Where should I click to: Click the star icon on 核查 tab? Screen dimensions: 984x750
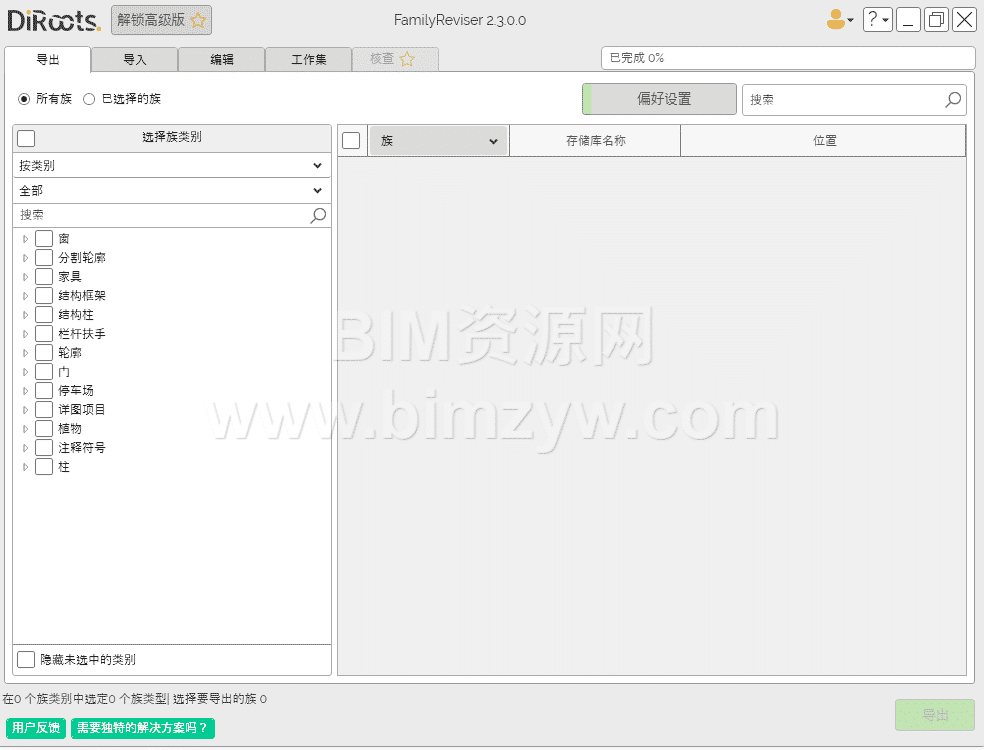click(407, 59)
